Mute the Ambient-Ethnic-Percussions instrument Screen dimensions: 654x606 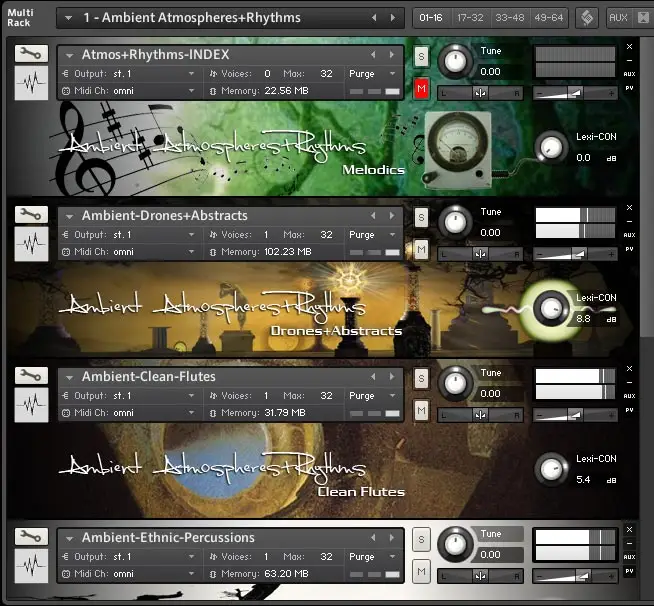(x=421, y=571)
